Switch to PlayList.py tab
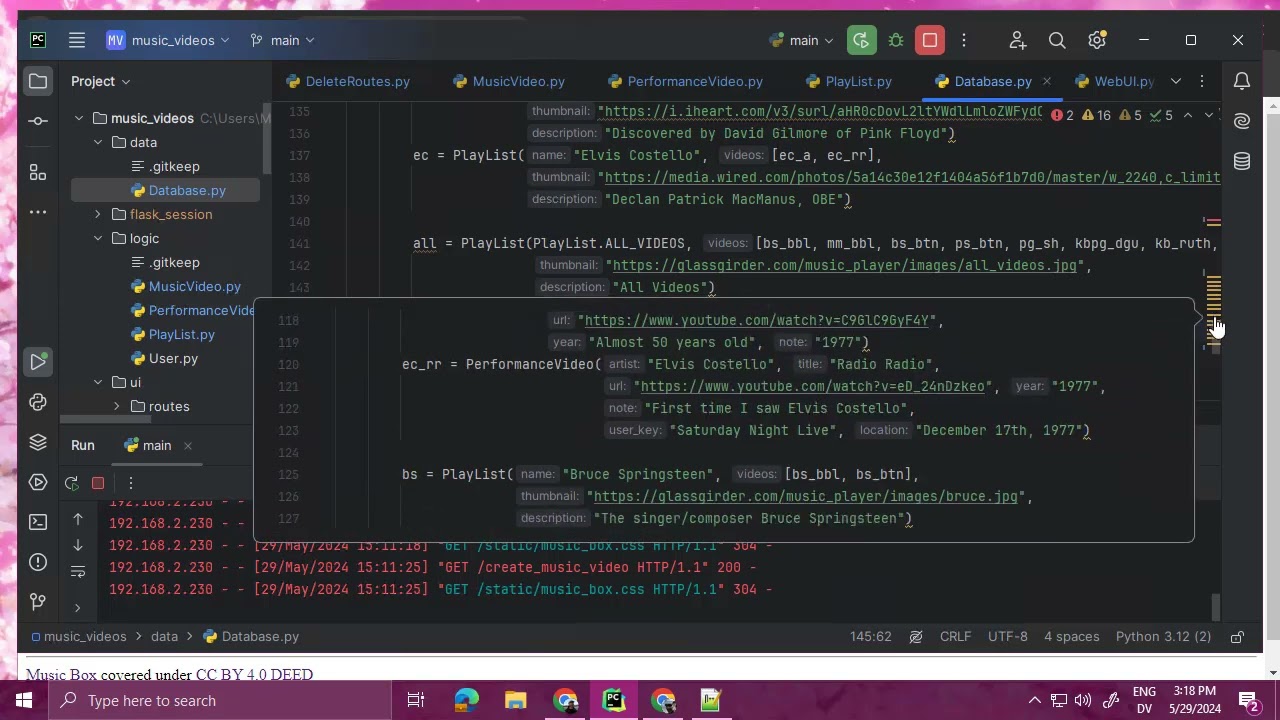1280x720 pixels. tap(849, 81)
